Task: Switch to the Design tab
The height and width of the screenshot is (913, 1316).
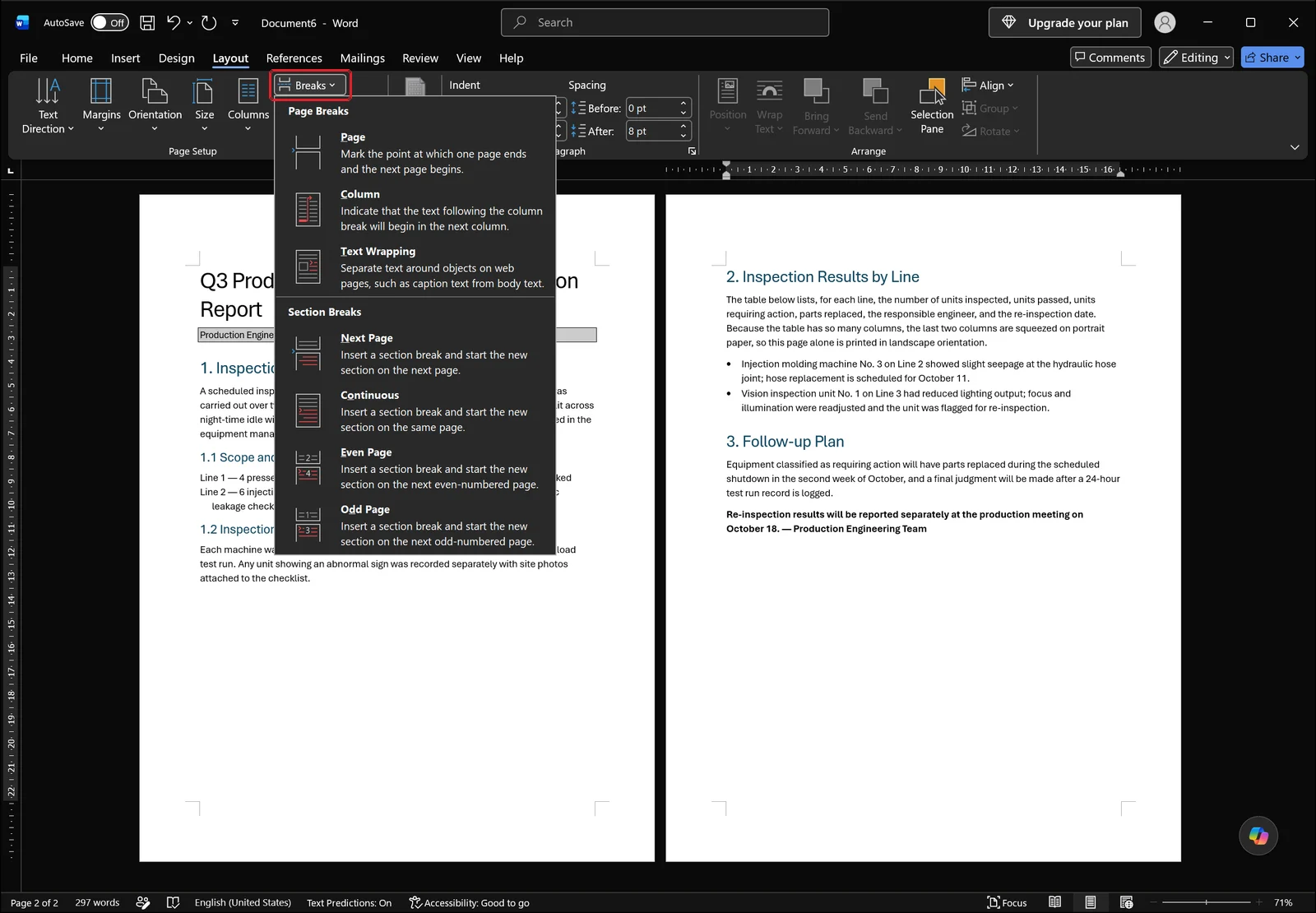Action: click(x=176, y=58)
